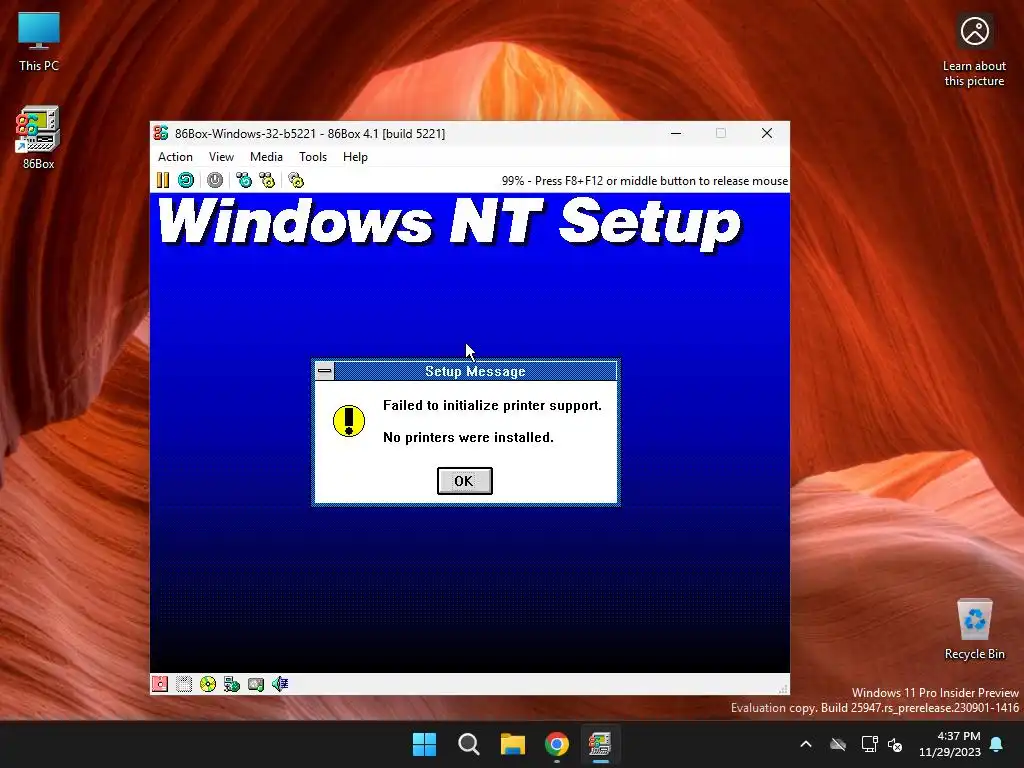Click the gray ACPI power button icon
Viewport: 1024px width, 768px height.
tap(215, 180)
